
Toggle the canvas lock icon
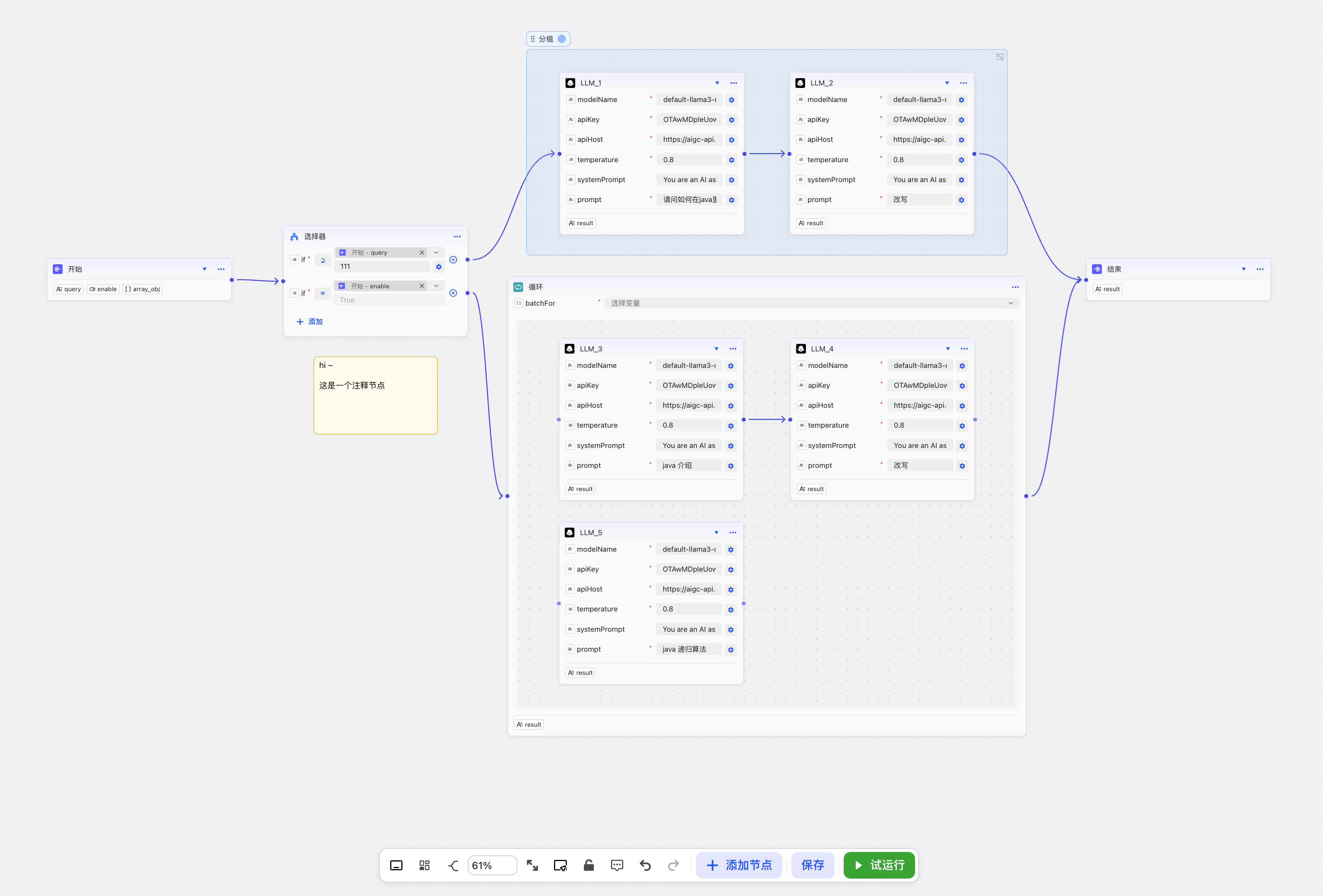click(588, 865)
